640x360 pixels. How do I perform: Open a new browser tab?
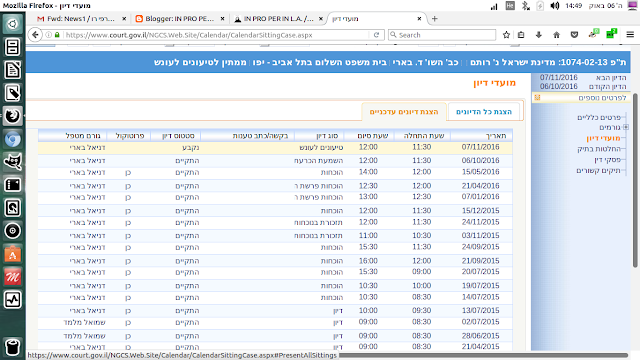click(435, 18)
